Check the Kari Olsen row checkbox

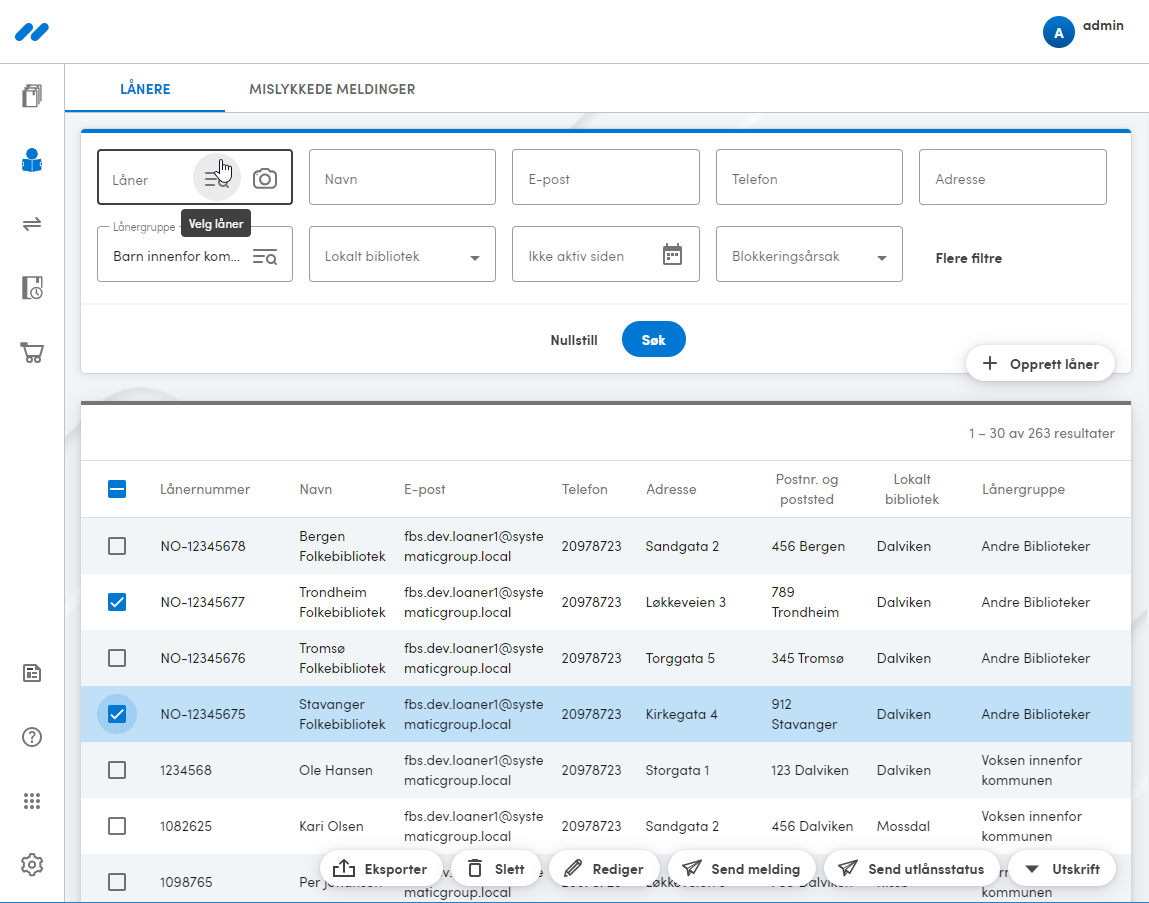pos(117,826)
